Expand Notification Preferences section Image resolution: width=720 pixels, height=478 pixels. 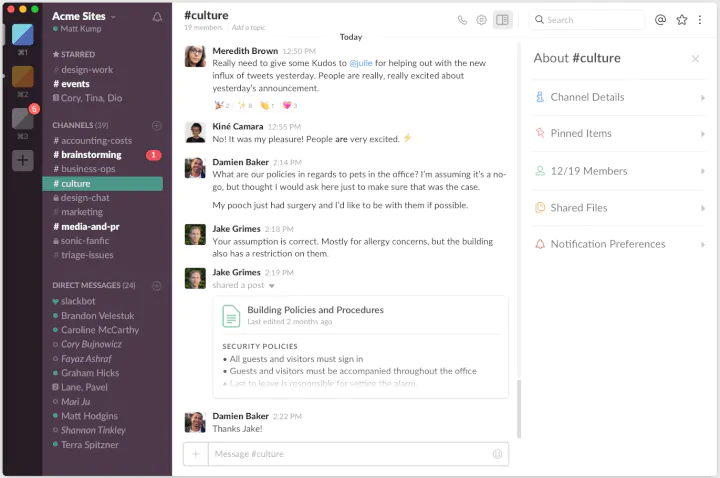click(x=619, y=244)
